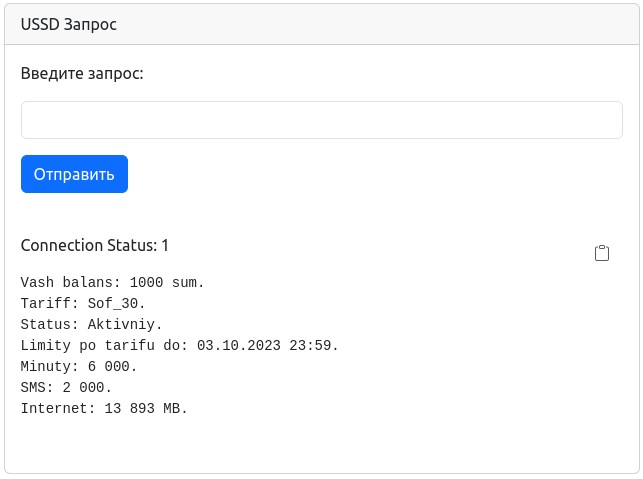Focus the USSD request input field
The image size is (643, 479).
click(321, 120)
